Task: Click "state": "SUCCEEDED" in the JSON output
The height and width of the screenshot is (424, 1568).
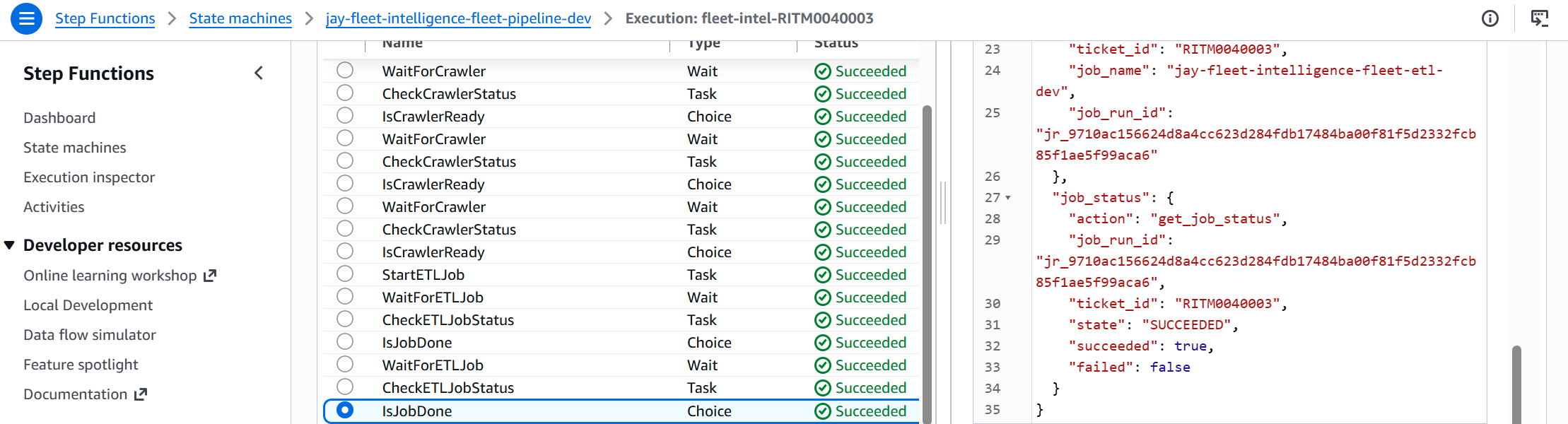Action: tap(1153, 325)
